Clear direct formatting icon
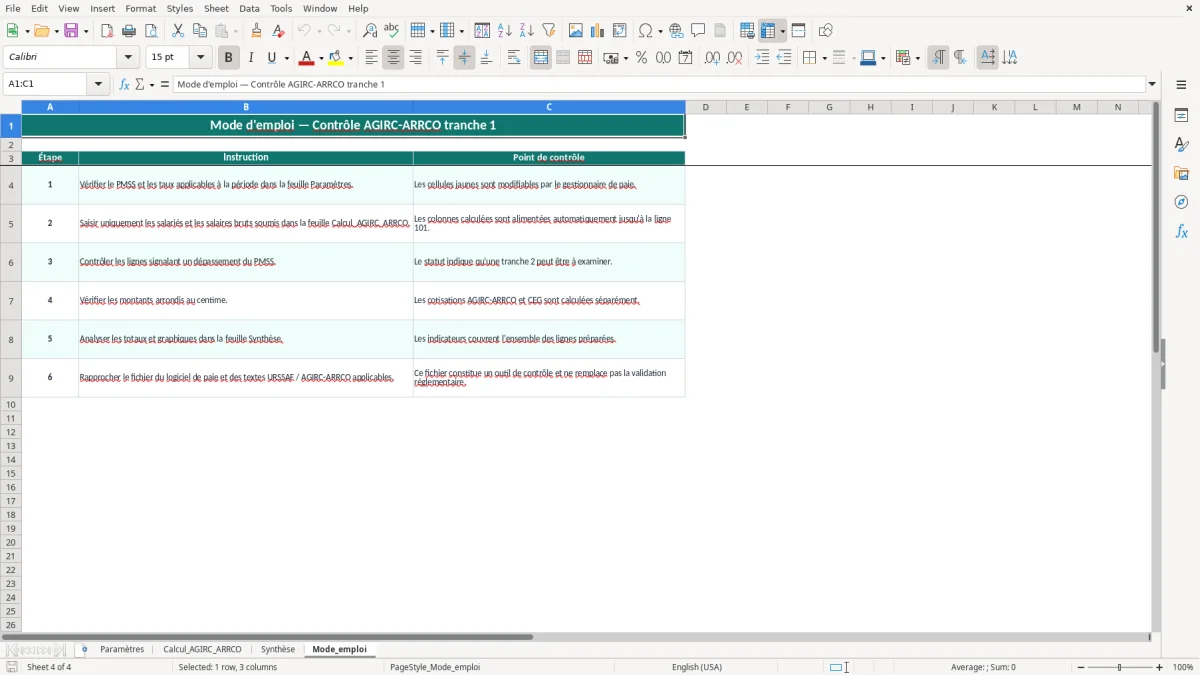The image size is (1200, 675). [x=279, y=31]
